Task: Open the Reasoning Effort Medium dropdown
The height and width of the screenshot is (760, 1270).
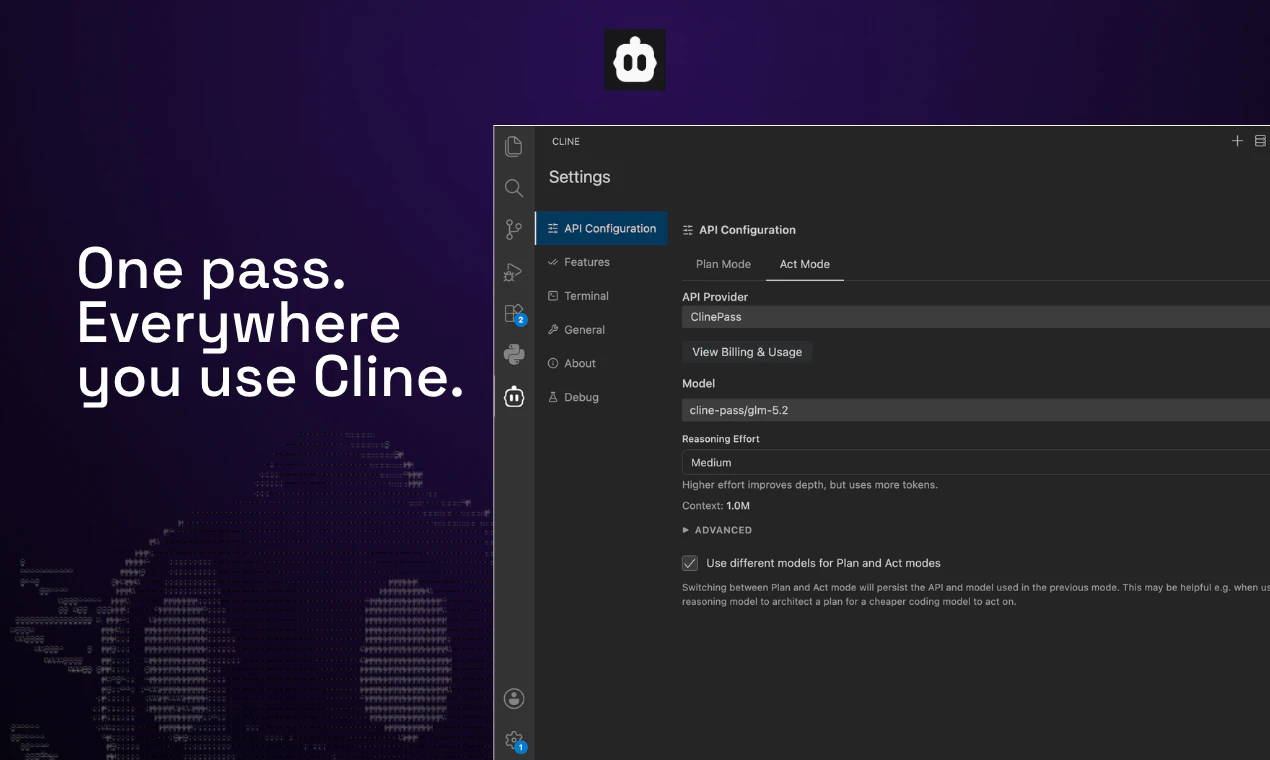Action: (976, 462)
